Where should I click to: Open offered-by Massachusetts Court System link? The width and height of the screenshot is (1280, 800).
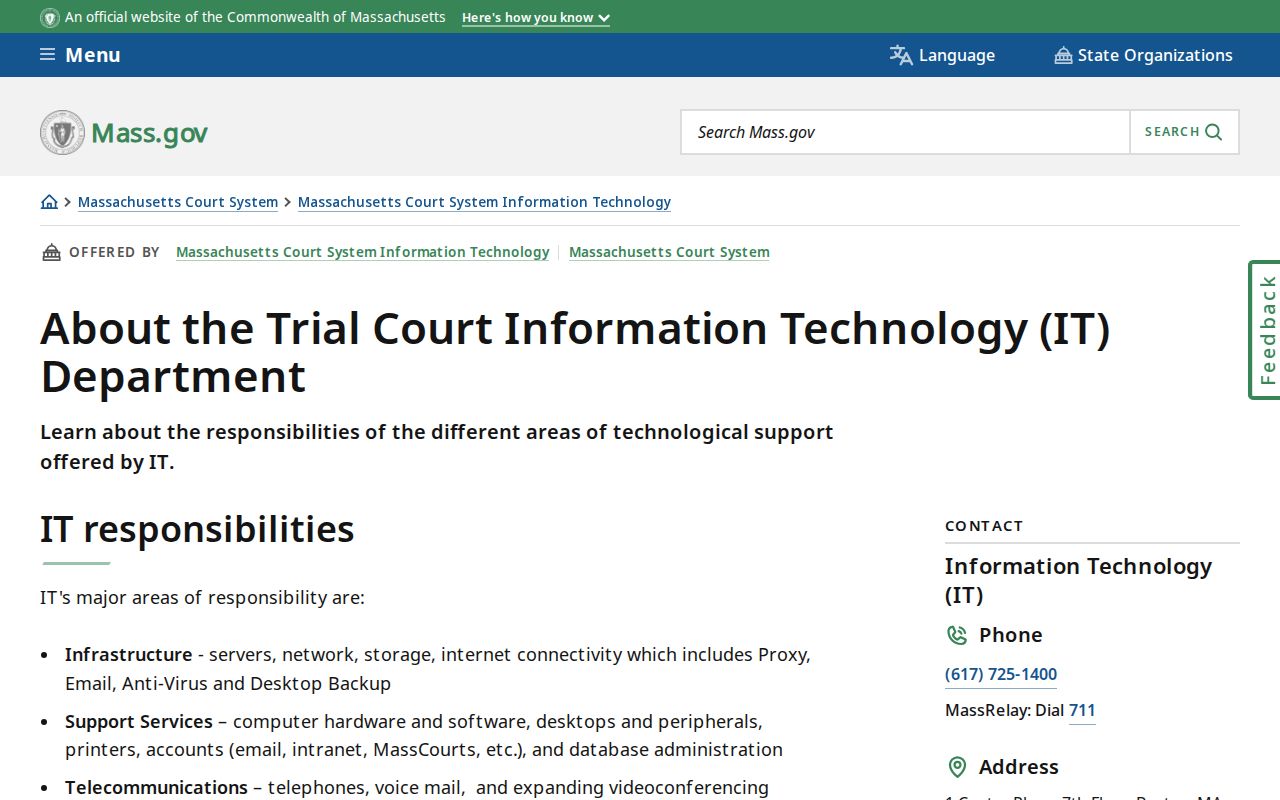(669, 252)
